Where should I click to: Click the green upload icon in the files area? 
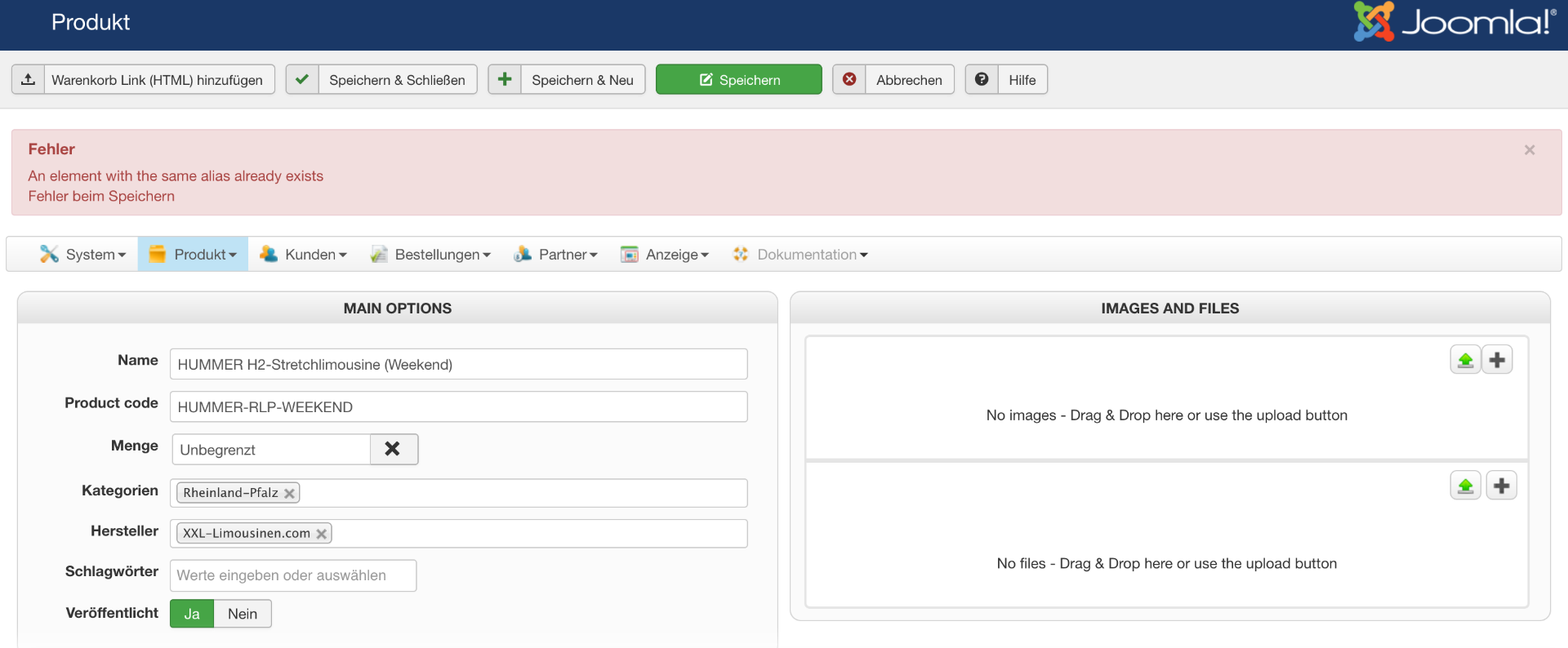point(1466,486)
